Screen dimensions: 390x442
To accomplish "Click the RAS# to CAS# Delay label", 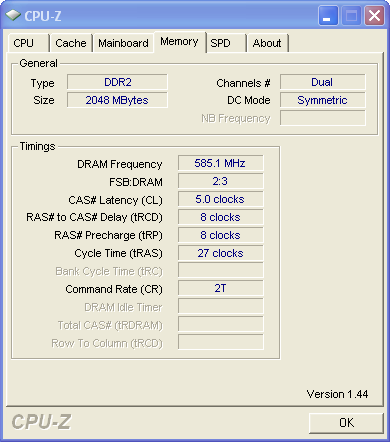I will click(94, 217).
